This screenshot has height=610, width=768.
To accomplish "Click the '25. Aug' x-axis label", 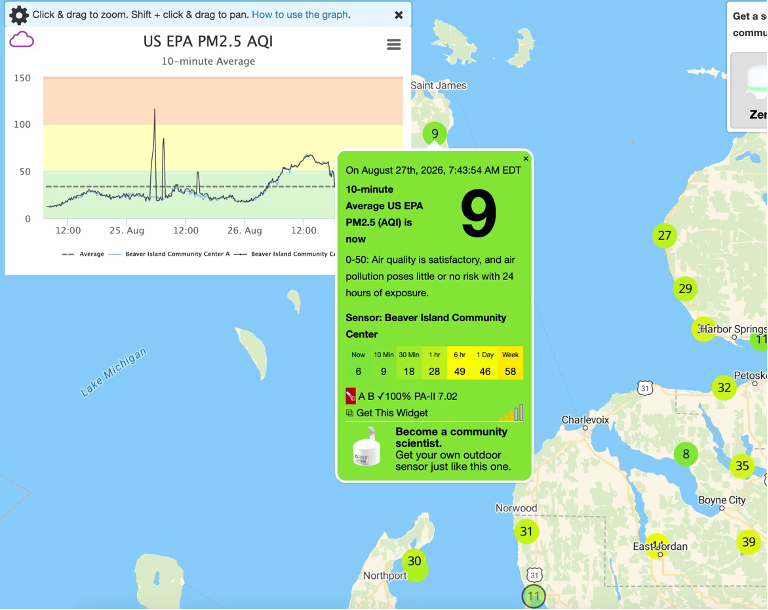I will [x=126, y=230].
